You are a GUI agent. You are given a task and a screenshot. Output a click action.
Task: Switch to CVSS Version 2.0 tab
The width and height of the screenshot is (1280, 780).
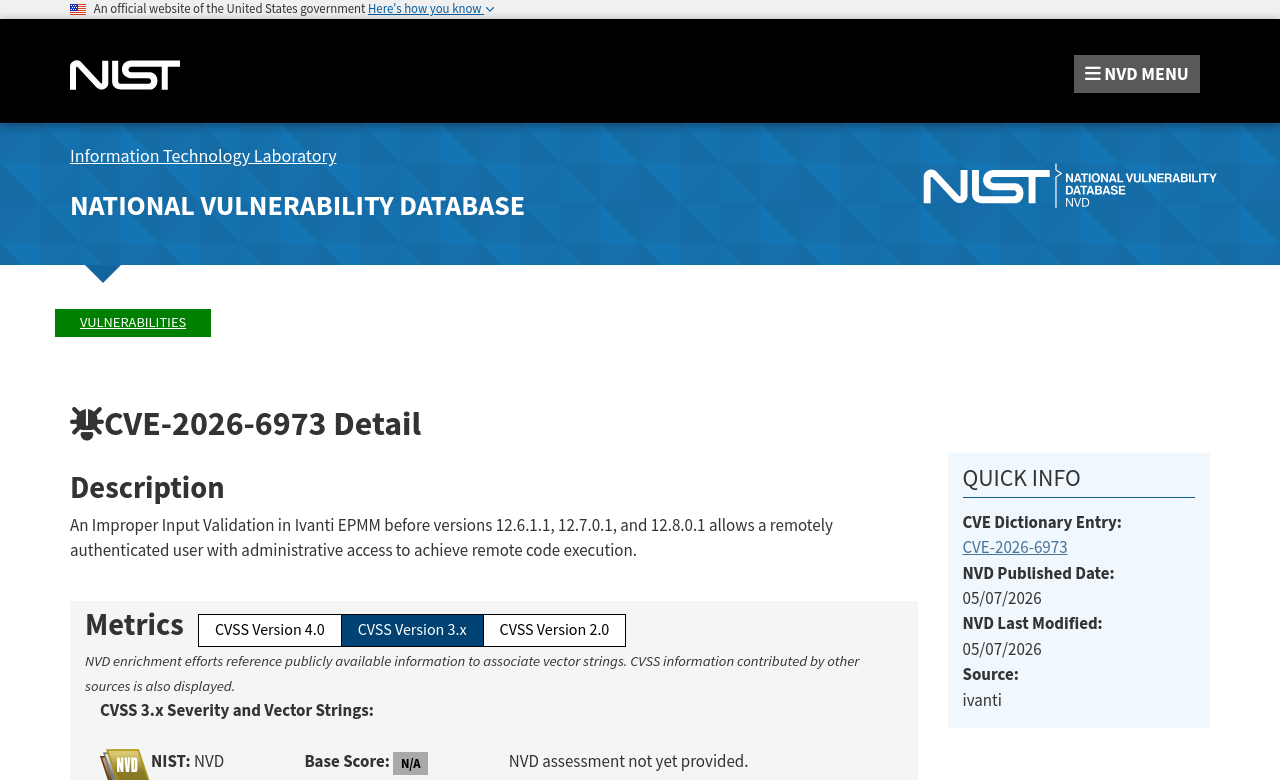click(x=554, y=630)
